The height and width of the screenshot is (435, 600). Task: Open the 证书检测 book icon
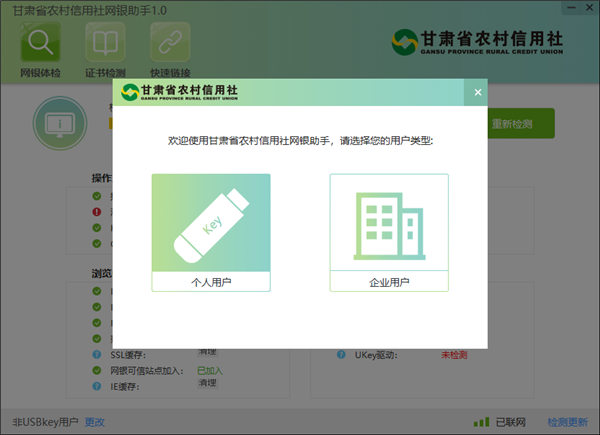105,42
